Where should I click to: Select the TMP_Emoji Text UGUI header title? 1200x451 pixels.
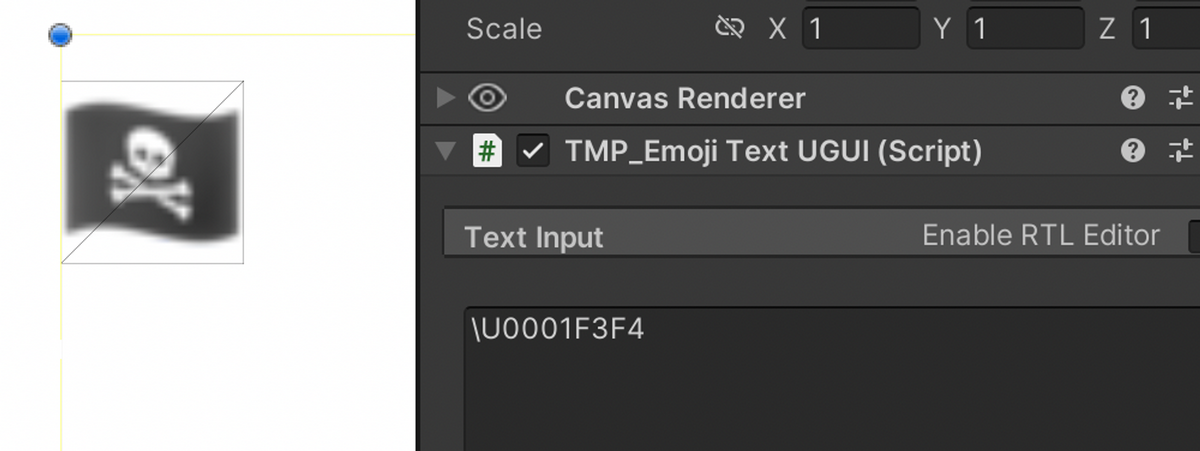point(773,152)
